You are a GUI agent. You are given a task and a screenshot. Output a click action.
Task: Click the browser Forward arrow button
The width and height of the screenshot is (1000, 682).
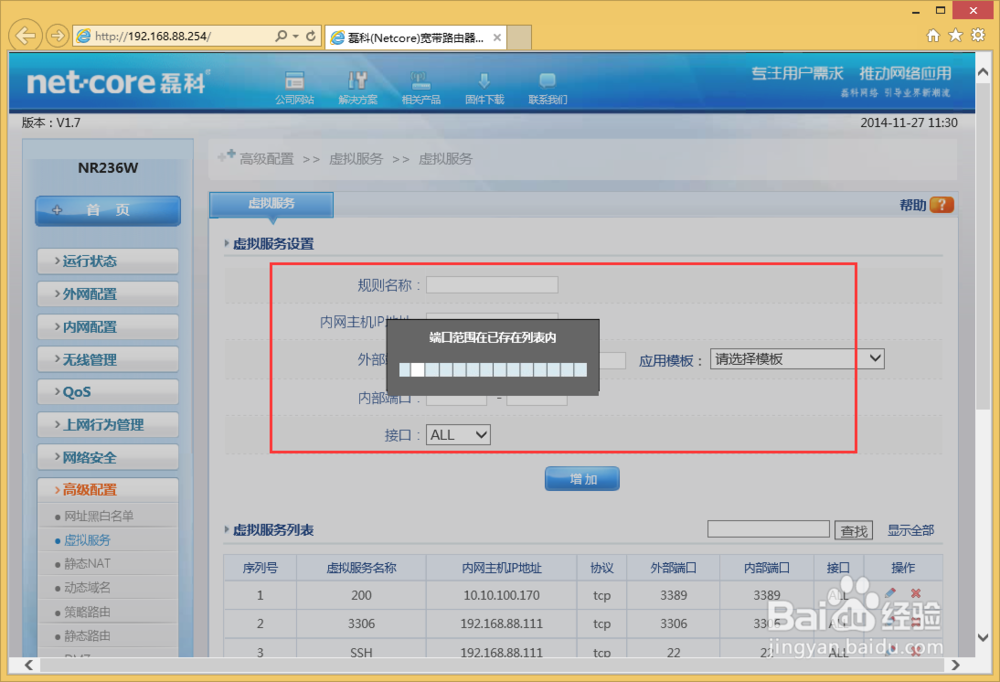[x=57, y=36]
